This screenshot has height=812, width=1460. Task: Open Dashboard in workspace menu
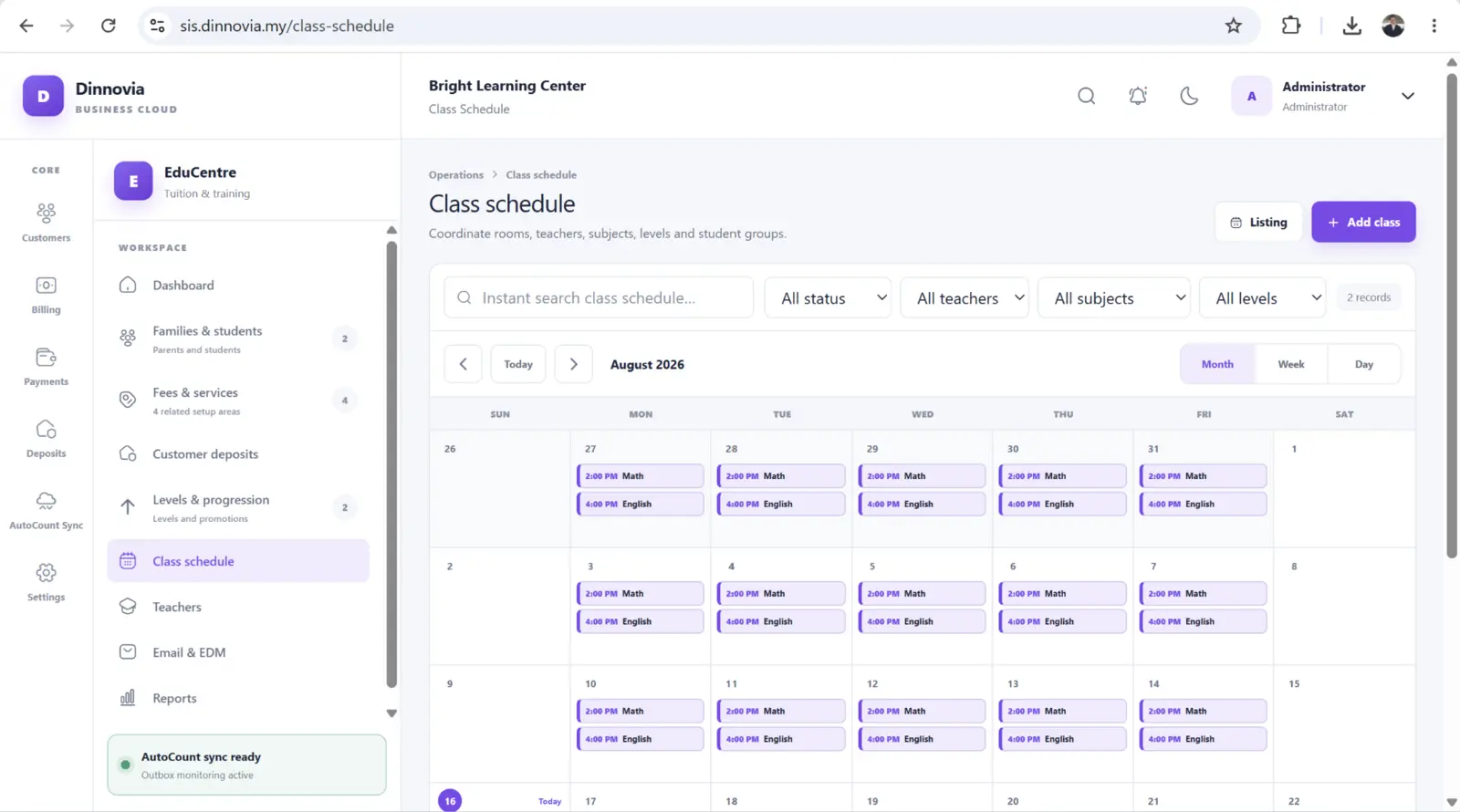238,286
